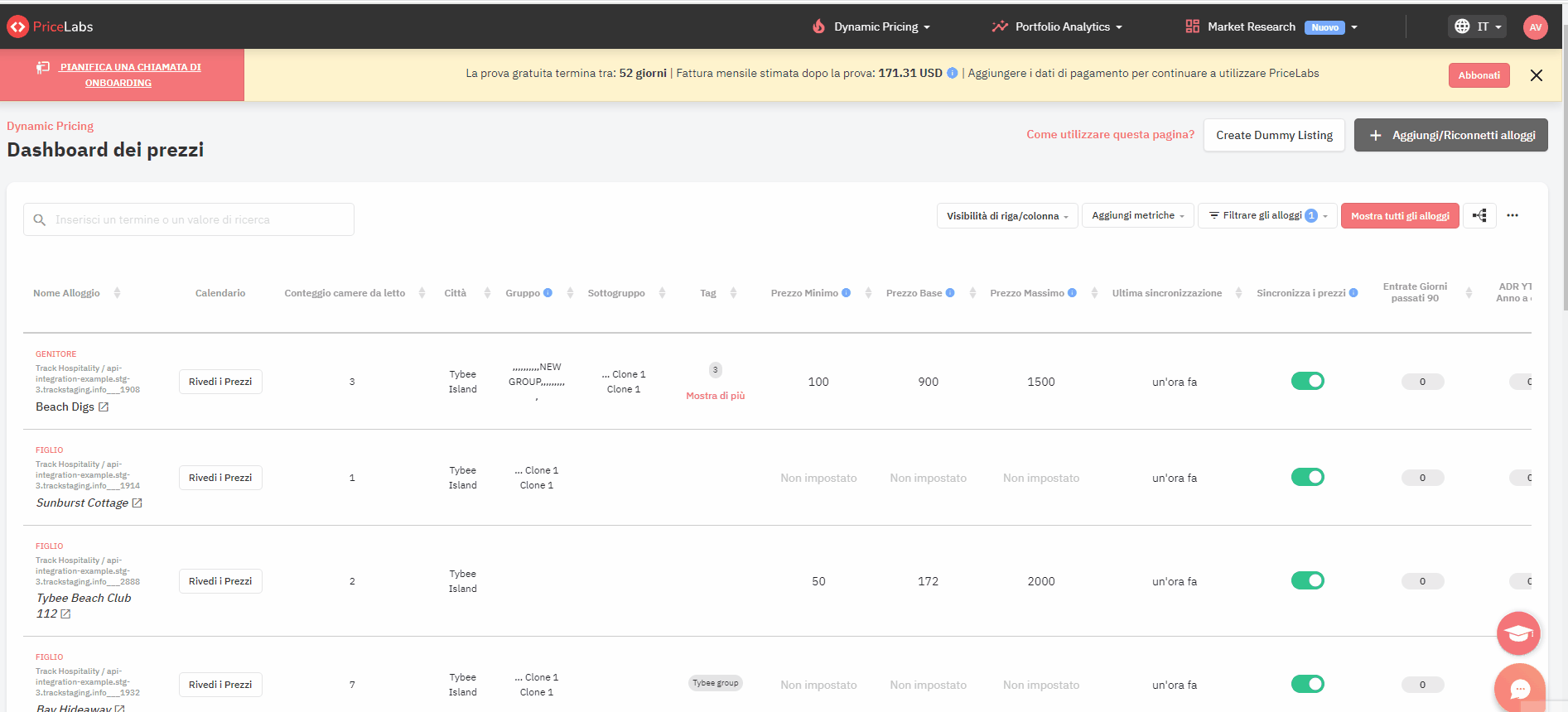The height and width of the screenshot is (712, 1568).
Task: Sort by Tag column arrows
Action: 733,293
